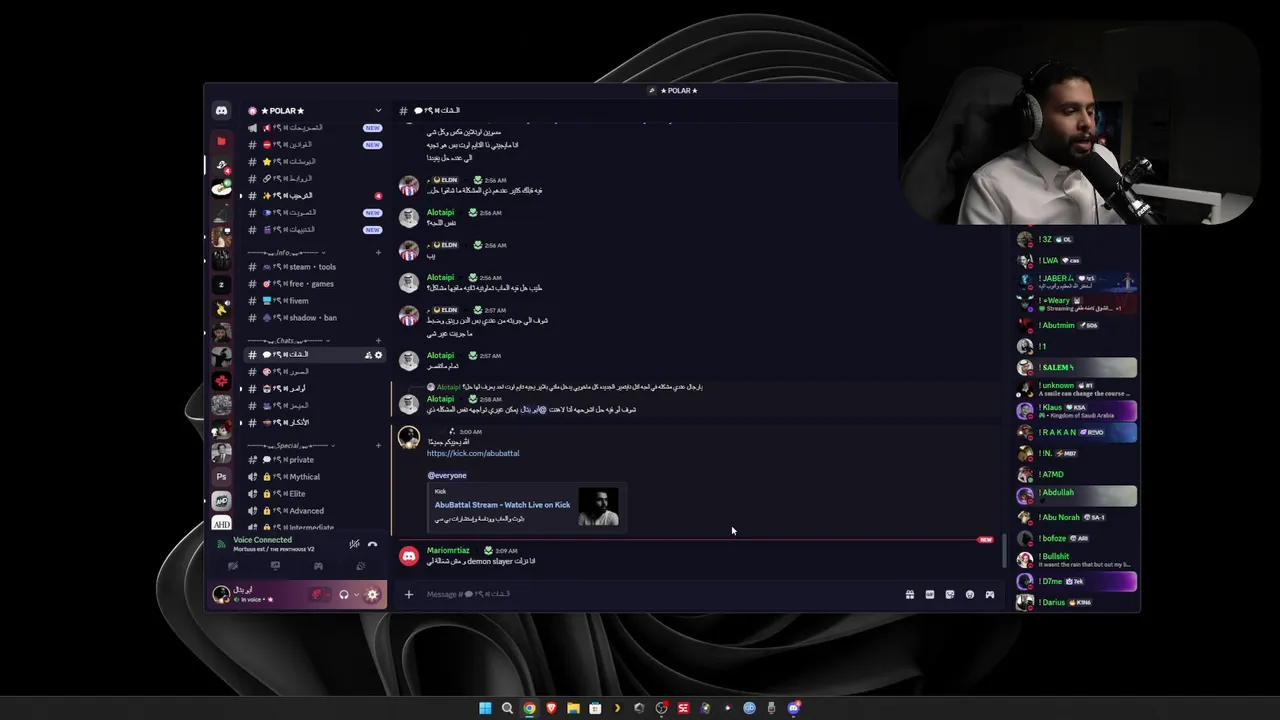Open member ! Bullshit in member list

[x=1077, y=560]
